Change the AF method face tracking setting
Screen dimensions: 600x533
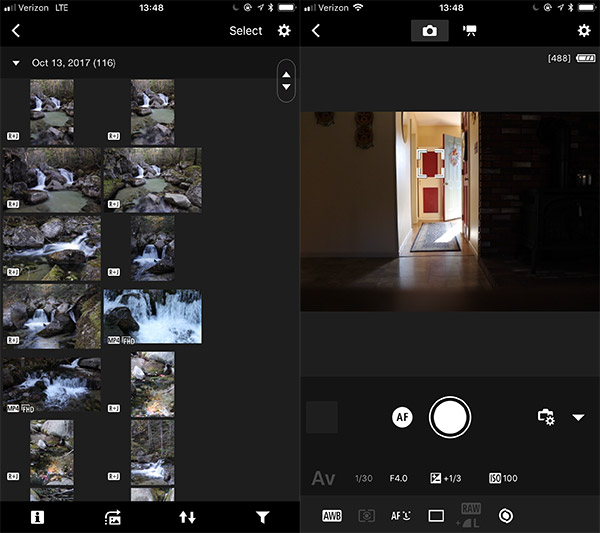coord(402,516)
